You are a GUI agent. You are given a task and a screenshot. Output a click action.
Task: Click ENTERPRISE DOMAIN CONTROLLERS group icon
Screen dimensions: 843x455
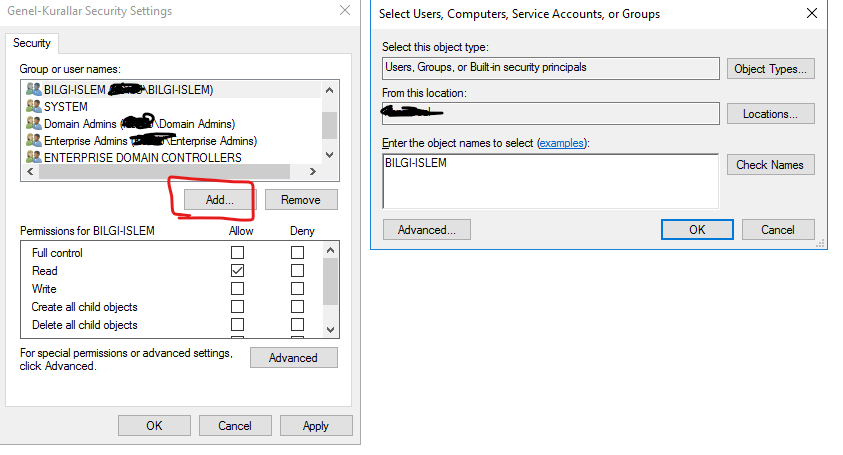(33, 157)
